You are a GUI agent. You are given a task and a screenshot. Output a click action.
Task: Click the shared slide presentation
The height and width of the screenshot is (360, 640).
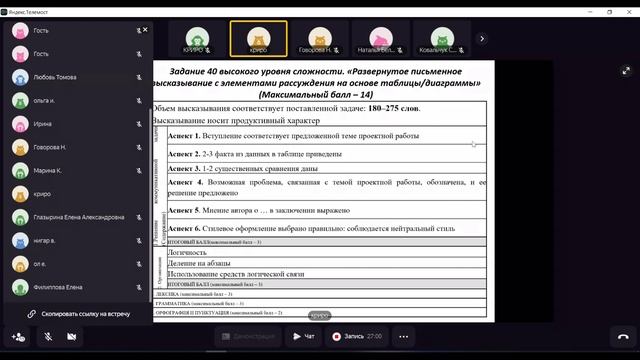[324, 191]
